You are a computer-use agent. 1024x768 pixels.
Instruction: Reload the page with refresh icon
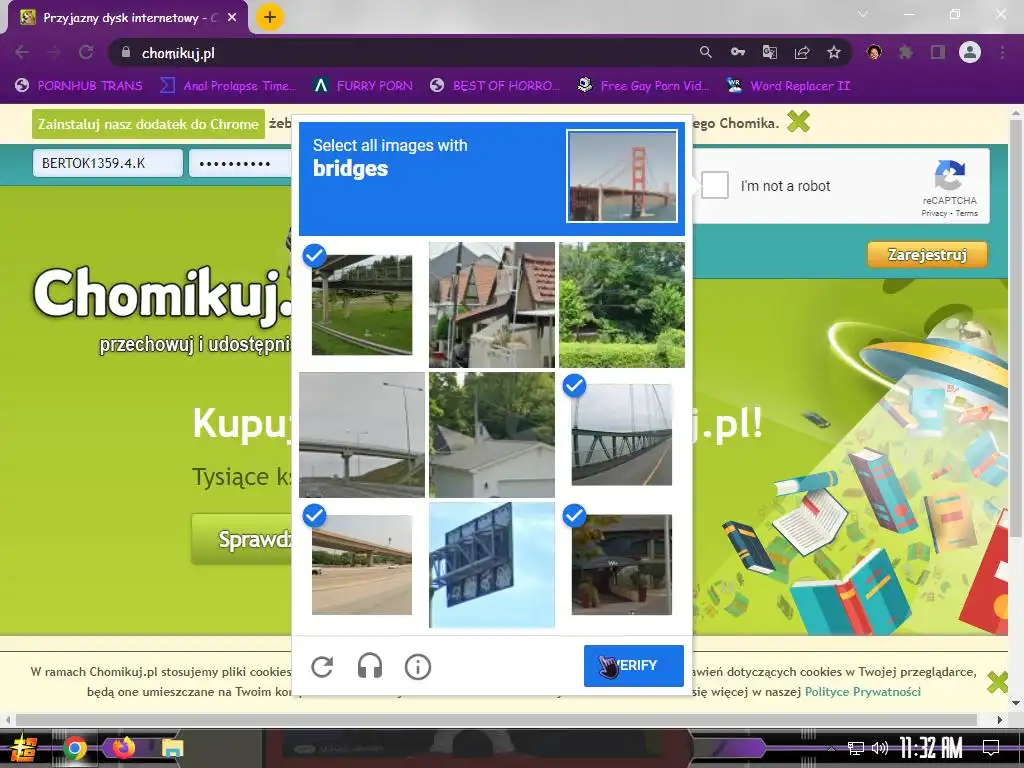86,52
